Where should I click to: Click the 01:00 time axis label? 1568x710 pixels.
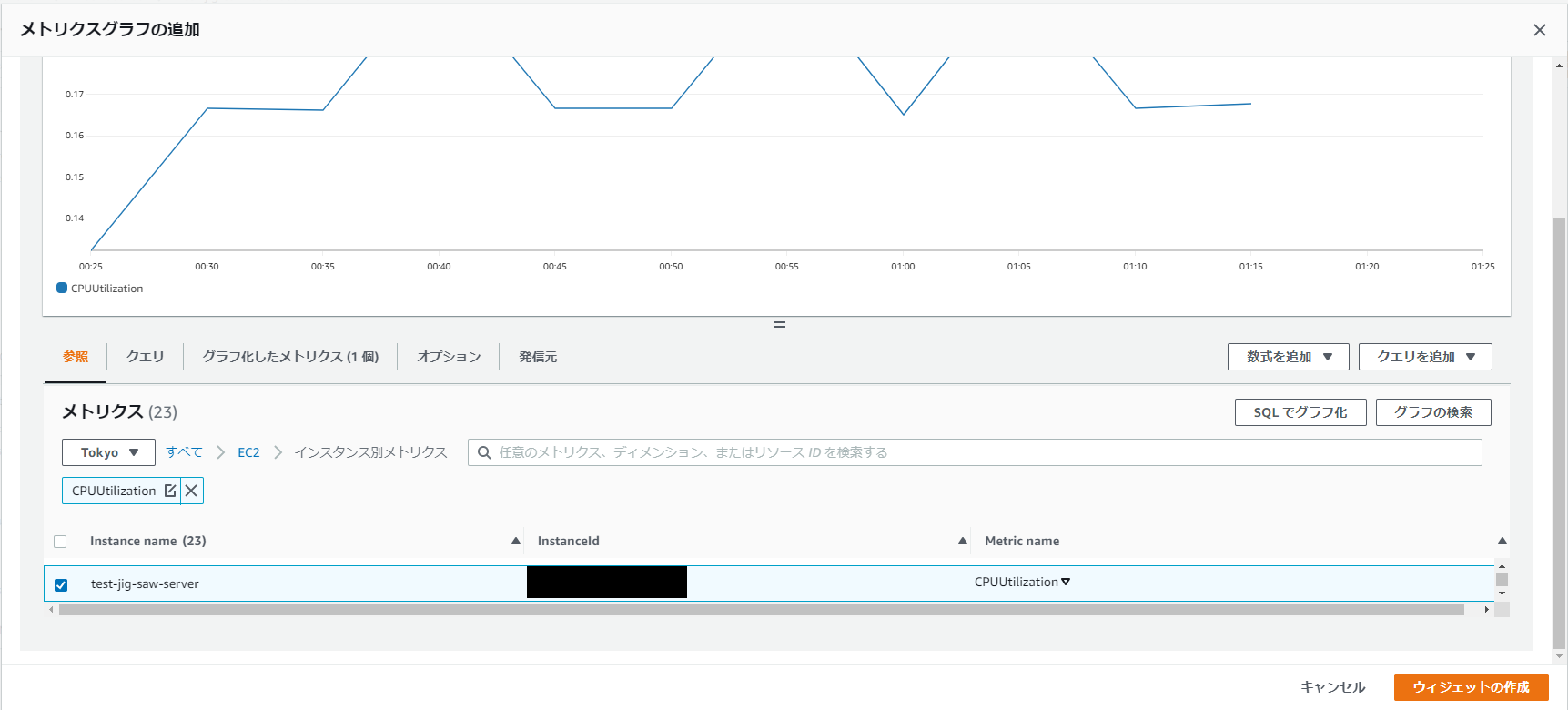click(903, 267)
